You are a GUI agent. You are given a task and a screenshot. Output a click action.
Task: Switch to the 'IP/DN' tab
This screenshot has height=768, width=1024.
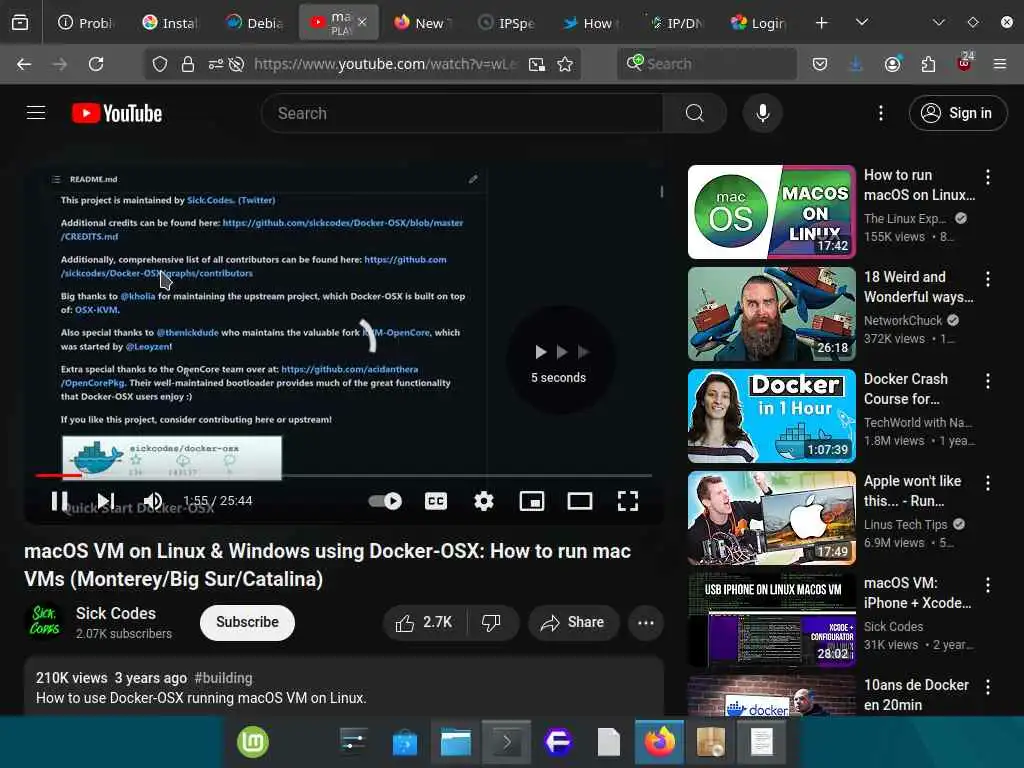676,23
